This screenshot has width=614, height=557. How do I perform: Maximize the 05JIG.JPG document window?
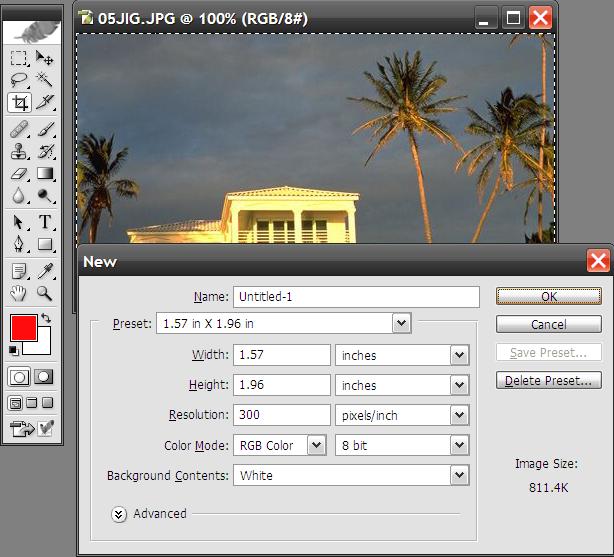click(513, 18)
